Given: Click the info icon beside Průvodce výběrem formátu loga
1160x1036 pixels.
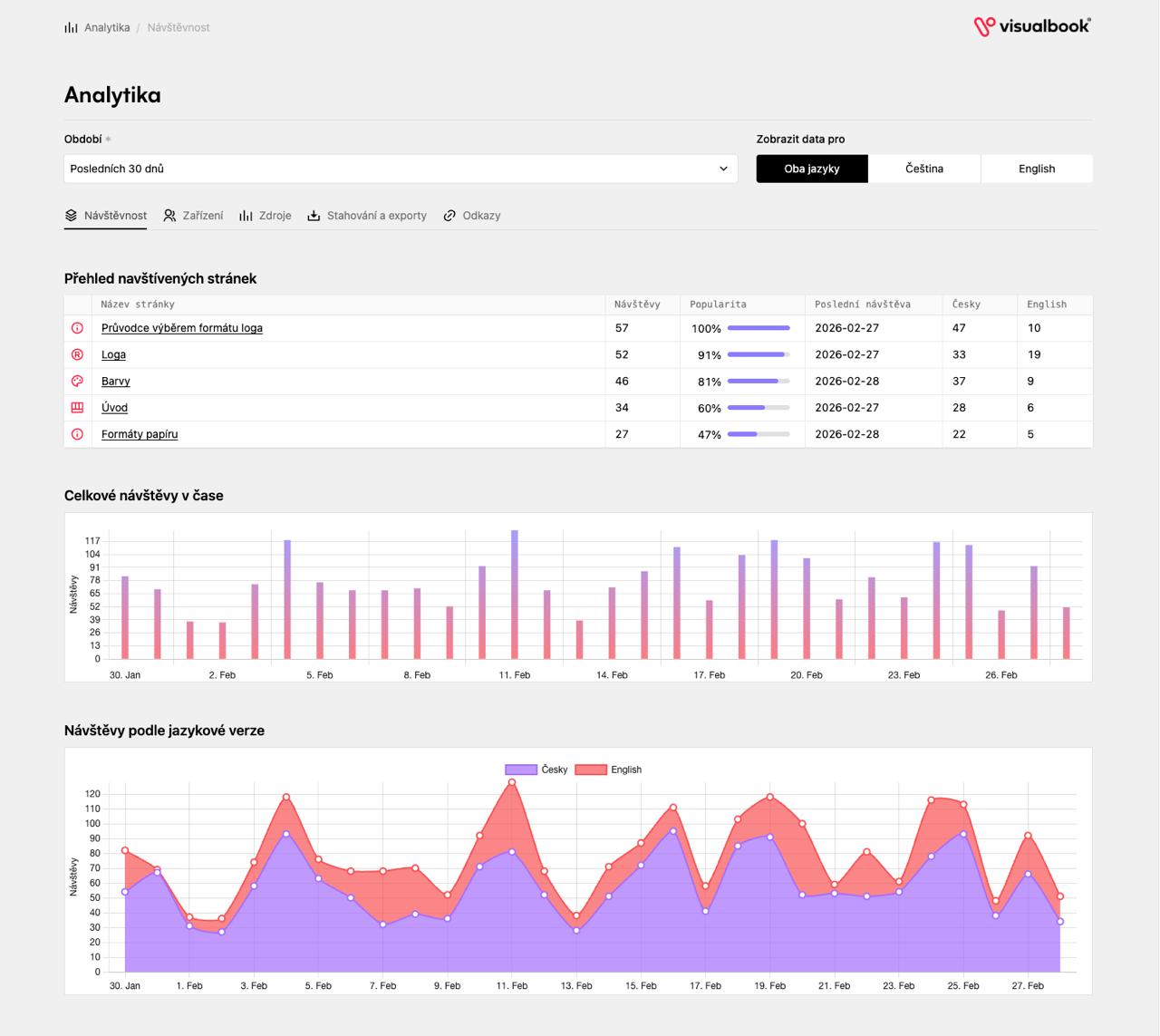Looking at the screenshot, I should tap(77, 328).
